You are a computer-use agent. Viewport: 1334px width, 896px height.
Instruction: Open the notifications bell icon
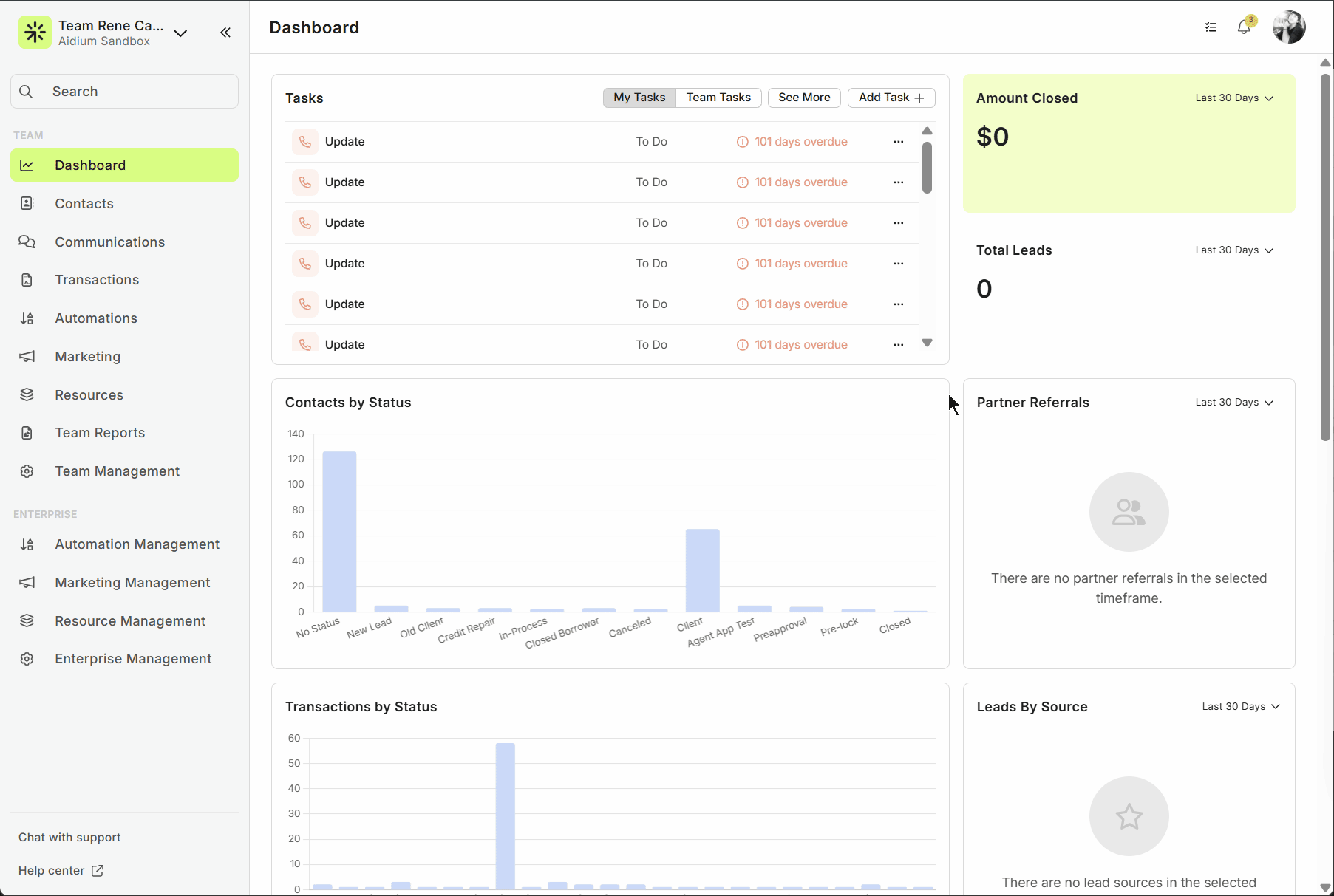tap(1244, 27)
